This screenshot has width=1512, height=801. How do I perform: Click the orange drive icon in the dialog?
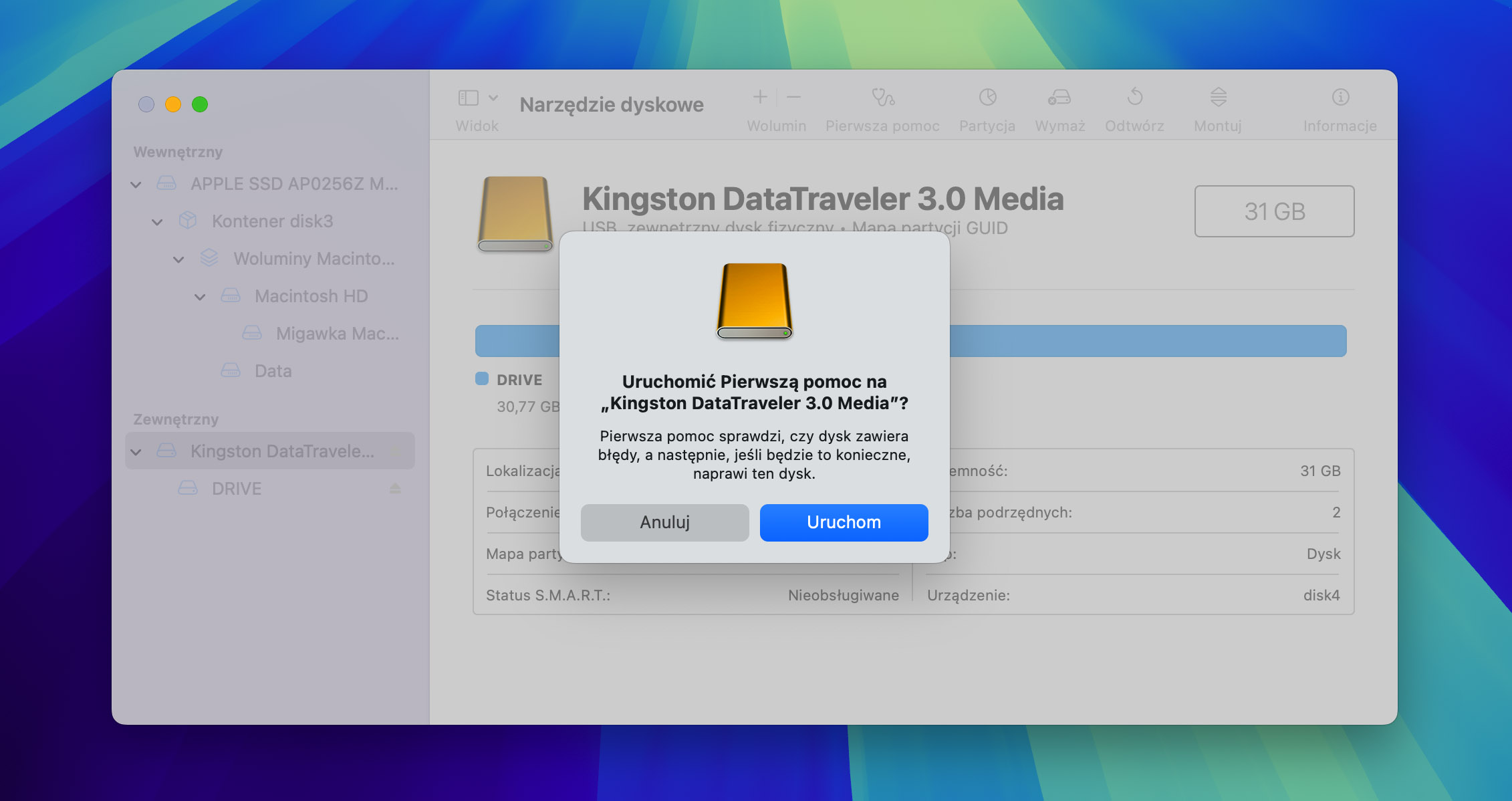[x=754, y=301]
